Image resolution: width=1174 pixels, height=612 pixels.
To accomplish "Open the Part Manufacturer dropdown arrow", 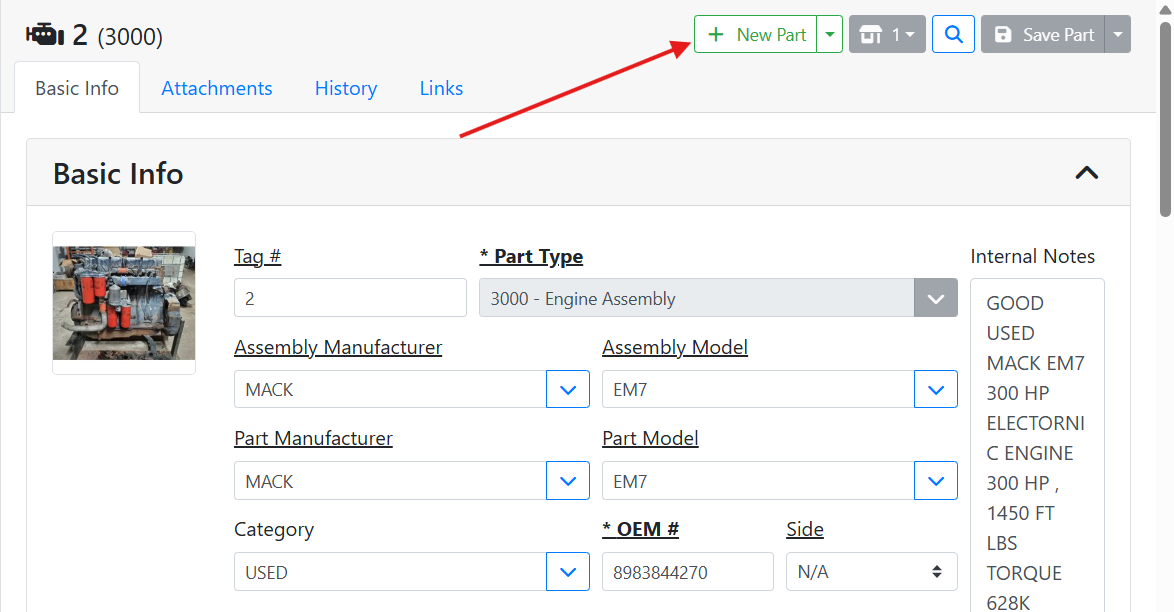I will pos(568,481).
